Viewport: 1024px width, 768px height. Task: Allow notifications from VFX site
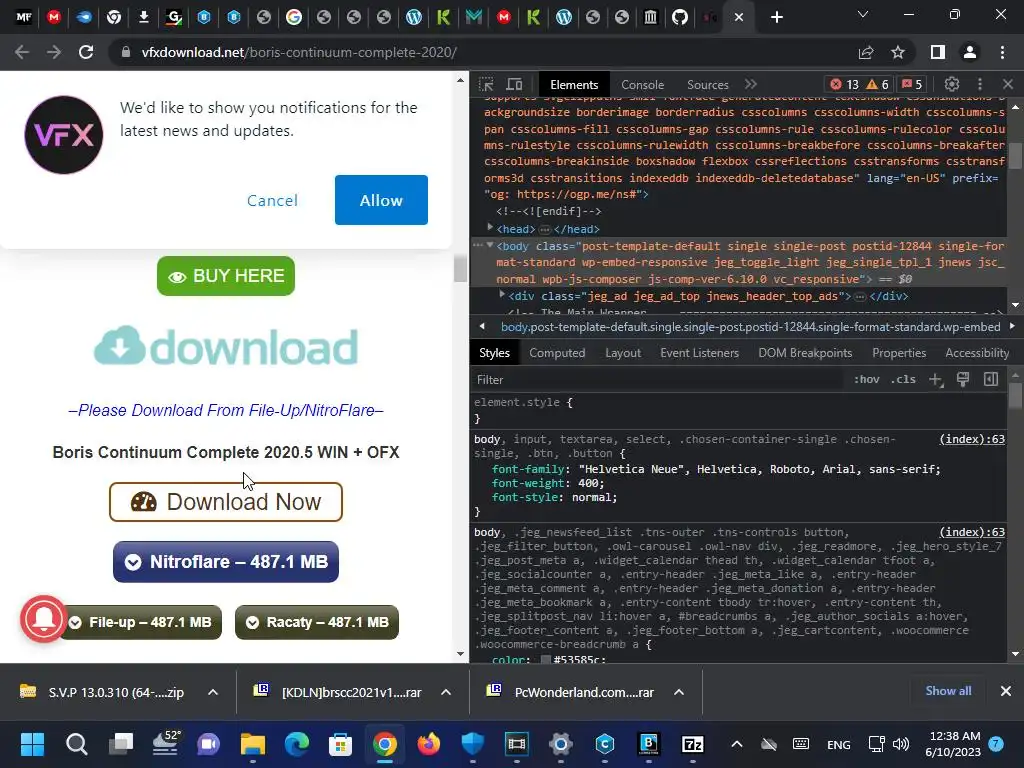pos(381,200)
